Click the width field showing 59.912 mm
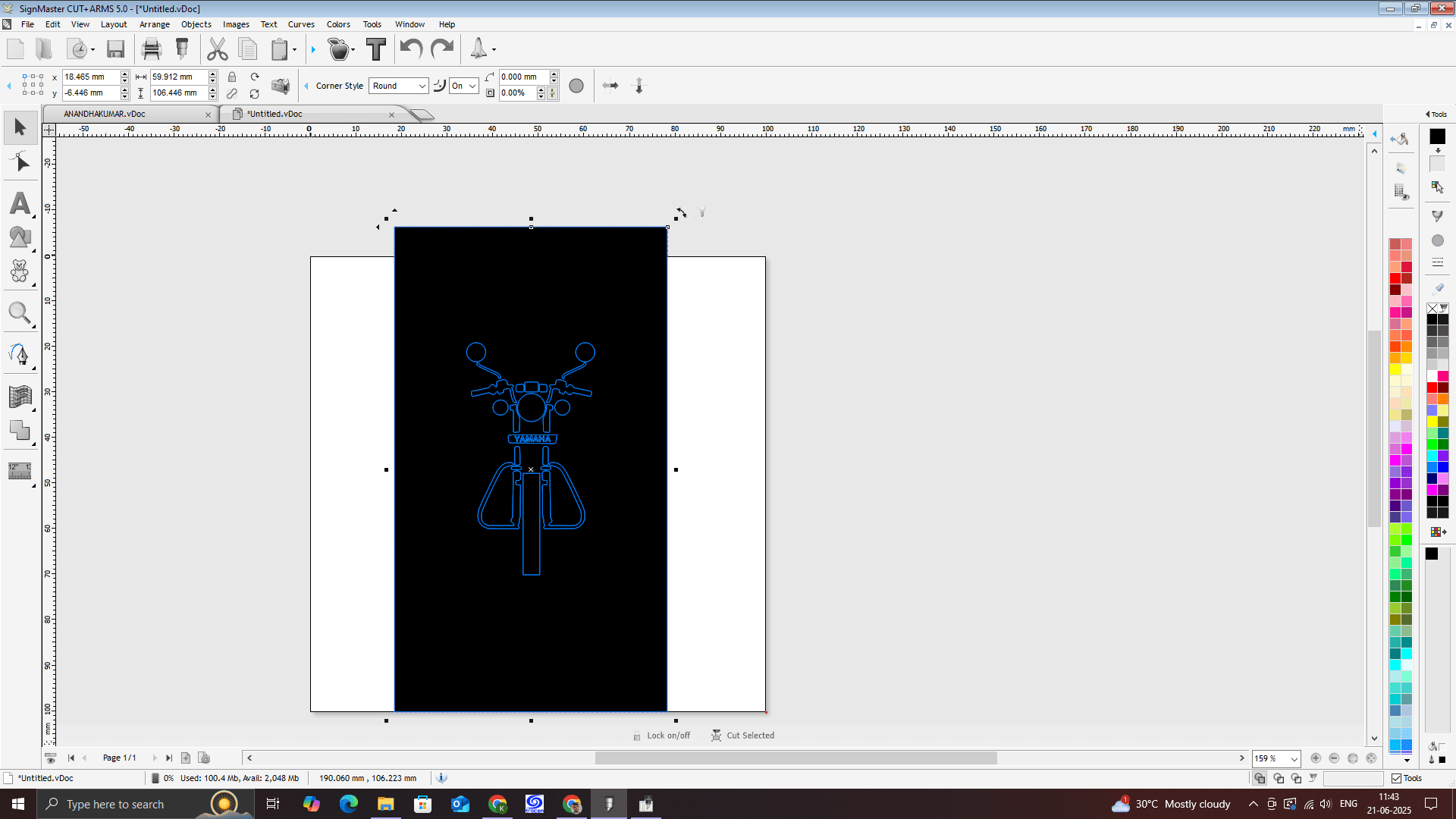Image resolution: width=1456 pixels, height=819 pixels. click(177, 77)
